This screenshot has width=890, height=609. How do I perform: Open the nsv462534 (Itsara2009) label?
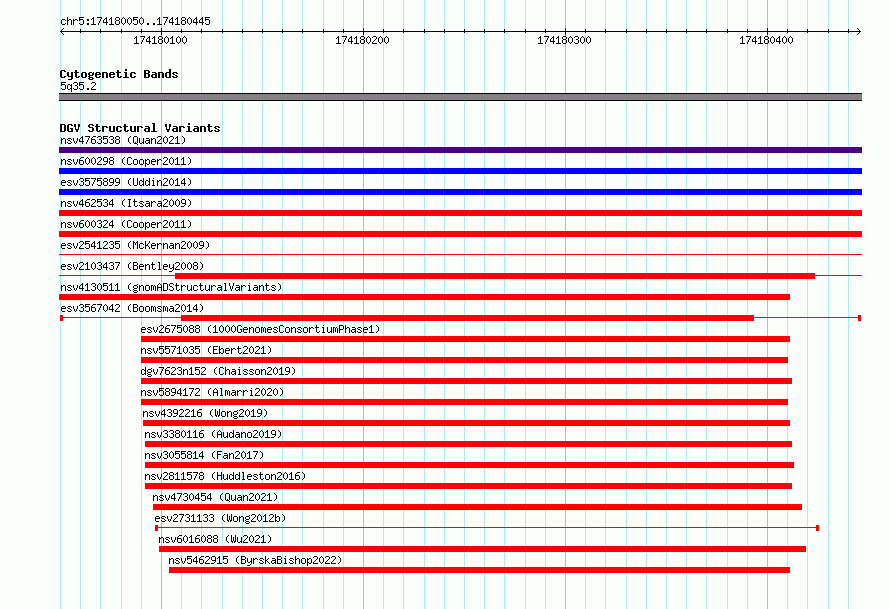pos(126,203)
